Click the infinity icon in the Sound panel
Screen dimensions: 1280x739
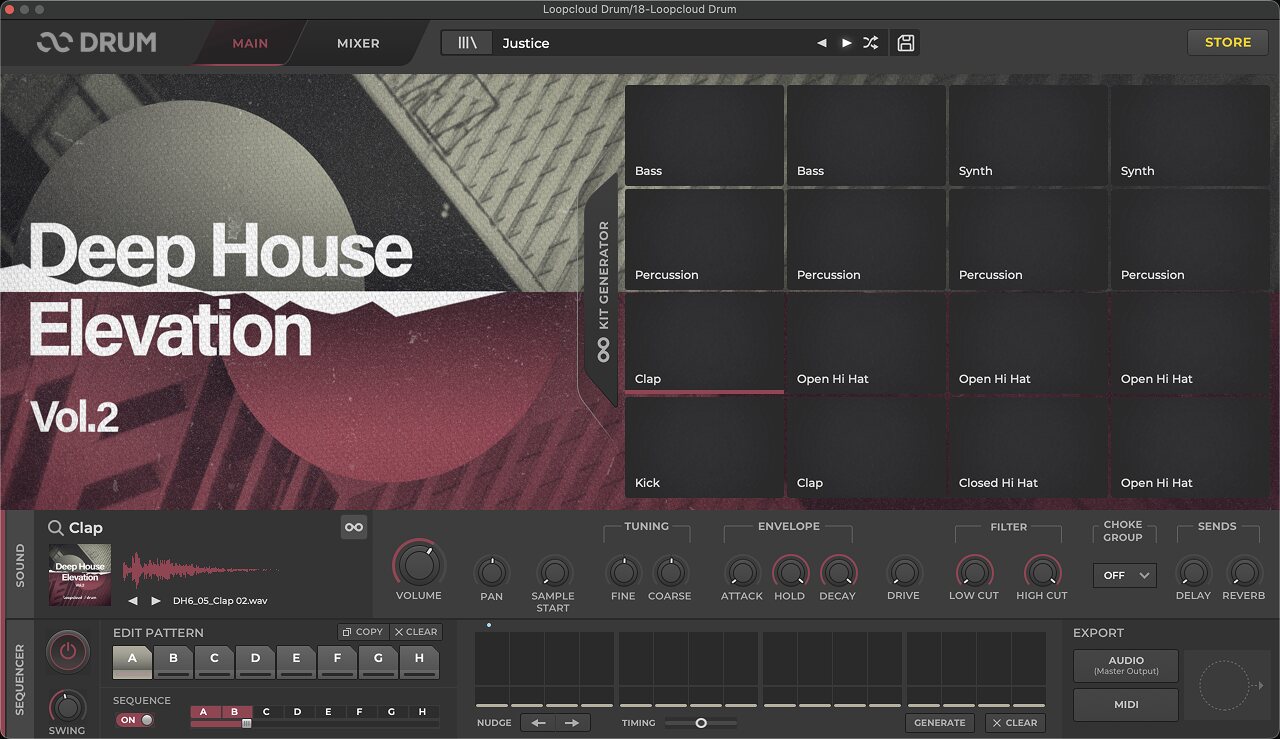(354, 527)
